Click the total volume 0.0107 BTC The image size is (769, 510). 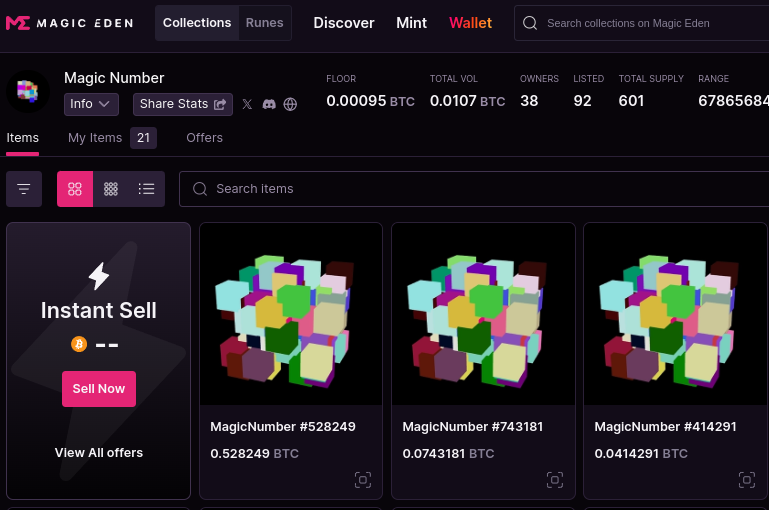point(467,101)
